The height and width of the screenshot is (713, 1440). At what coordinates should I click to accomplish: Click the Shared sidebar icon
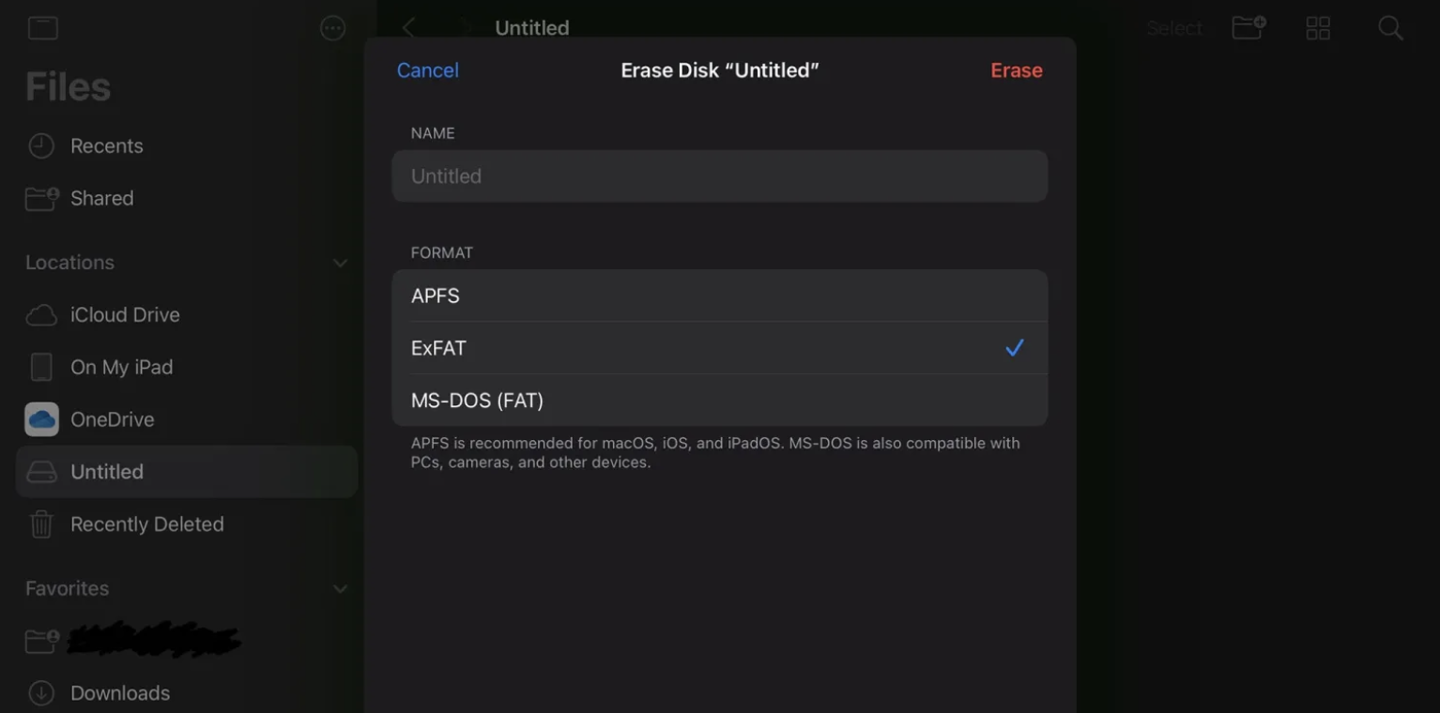(x=40, y=198)
